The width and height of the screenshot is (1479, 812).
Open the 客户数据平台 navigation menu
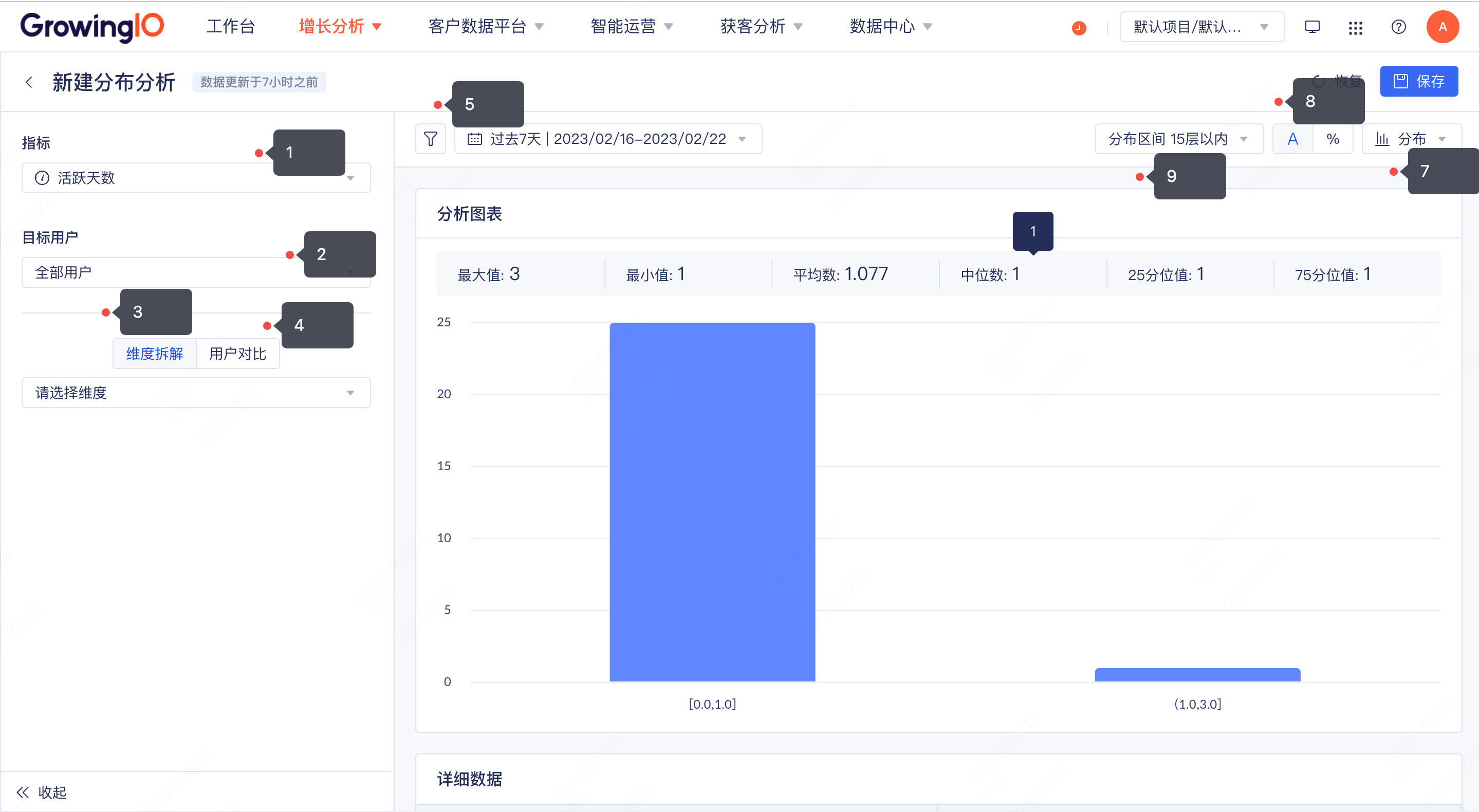pos(486,26)
